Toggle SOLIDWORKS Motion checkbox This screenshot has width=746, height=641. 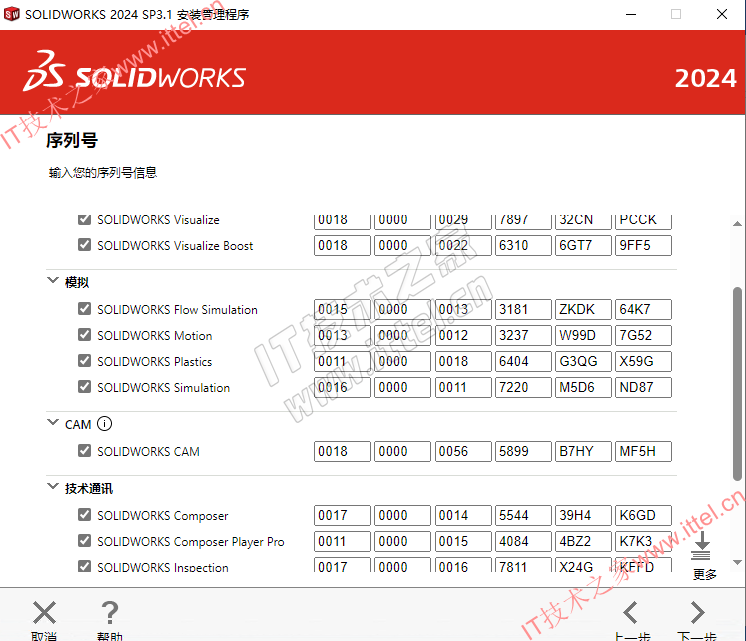pyautogui.click(x=85, y=335)
